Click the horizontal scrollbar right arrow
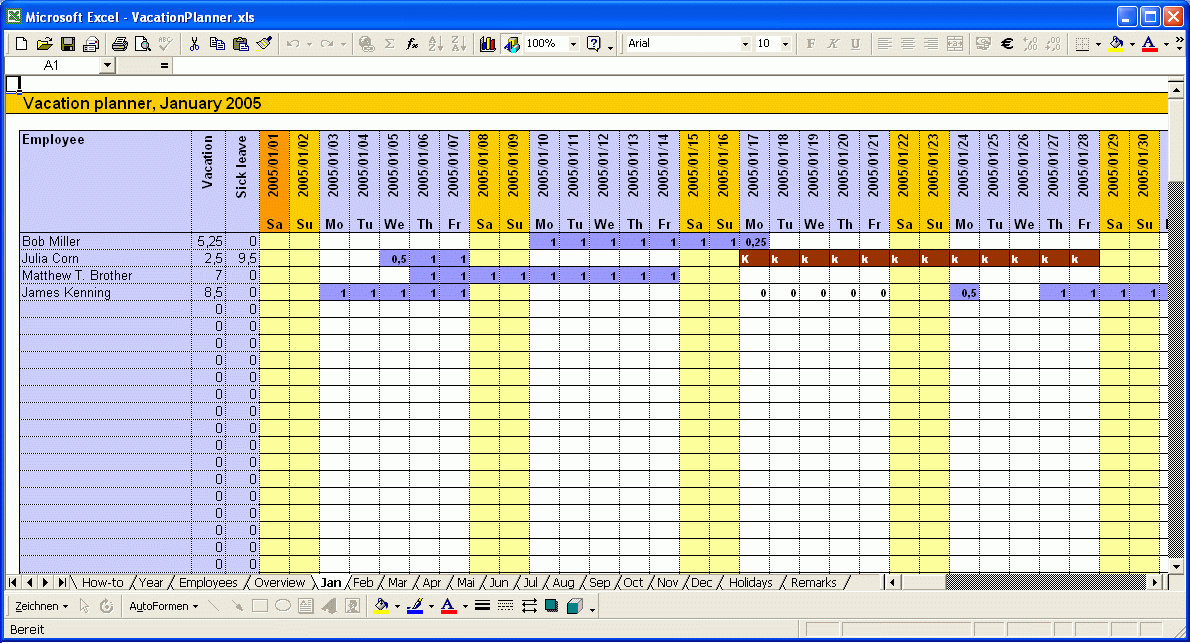This screenshot has width=1190, height=643. coord(1155,582)
